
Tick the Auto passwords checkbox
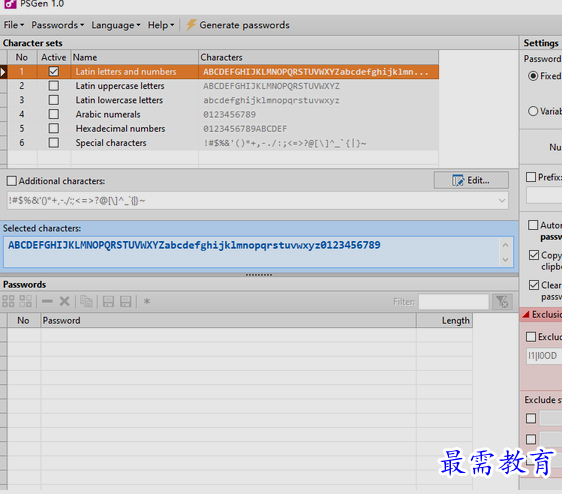point(533,225)
